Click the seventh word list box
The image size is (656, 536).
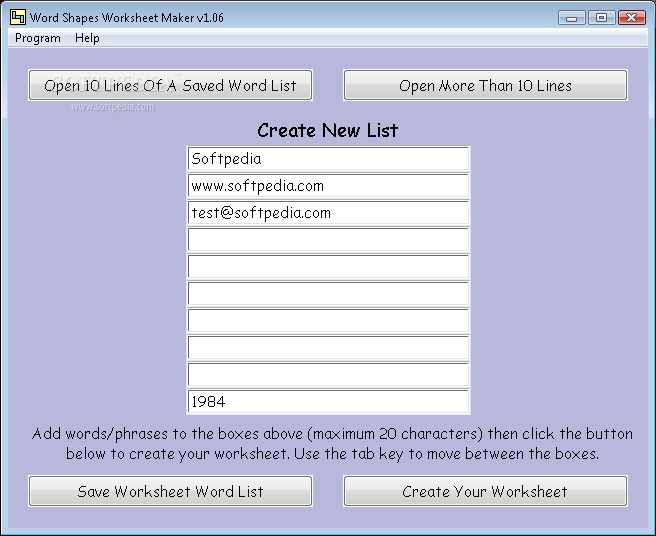328,321
